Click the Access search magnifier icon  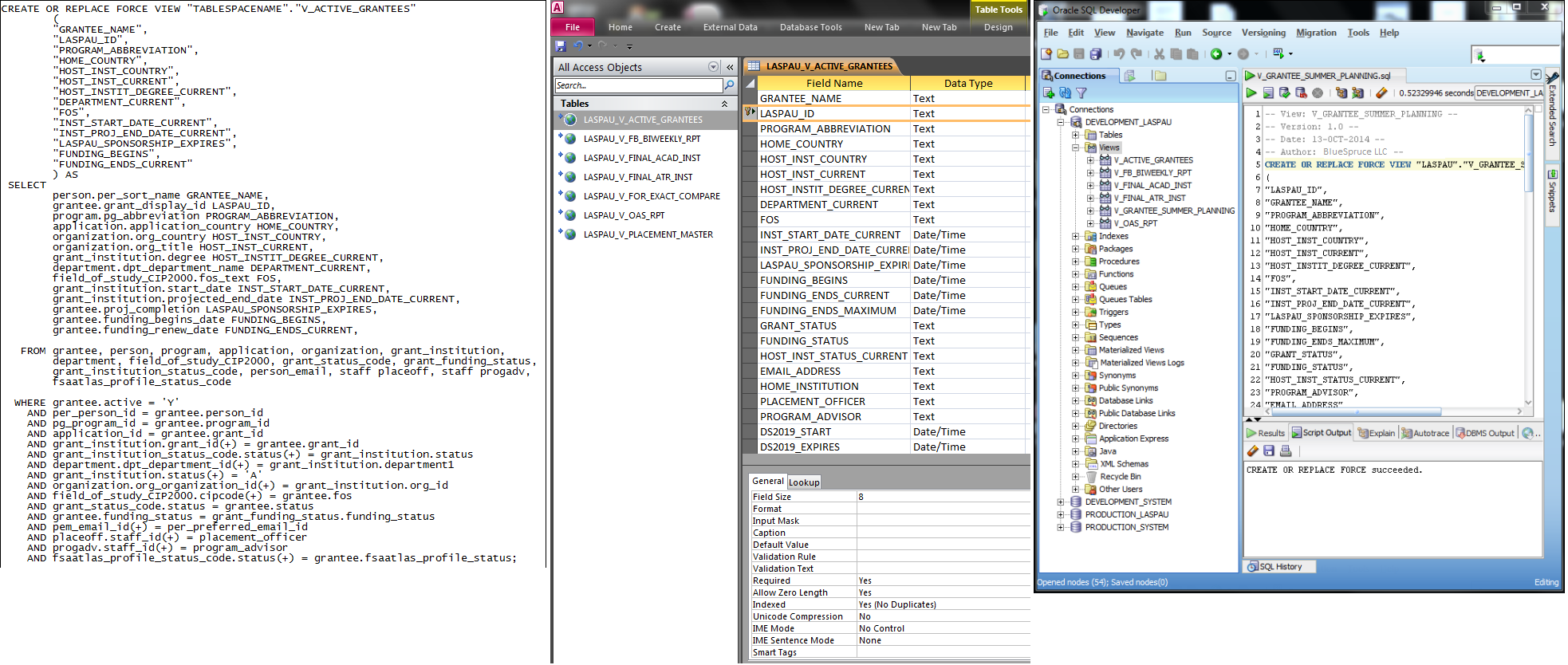pos(729,85)
